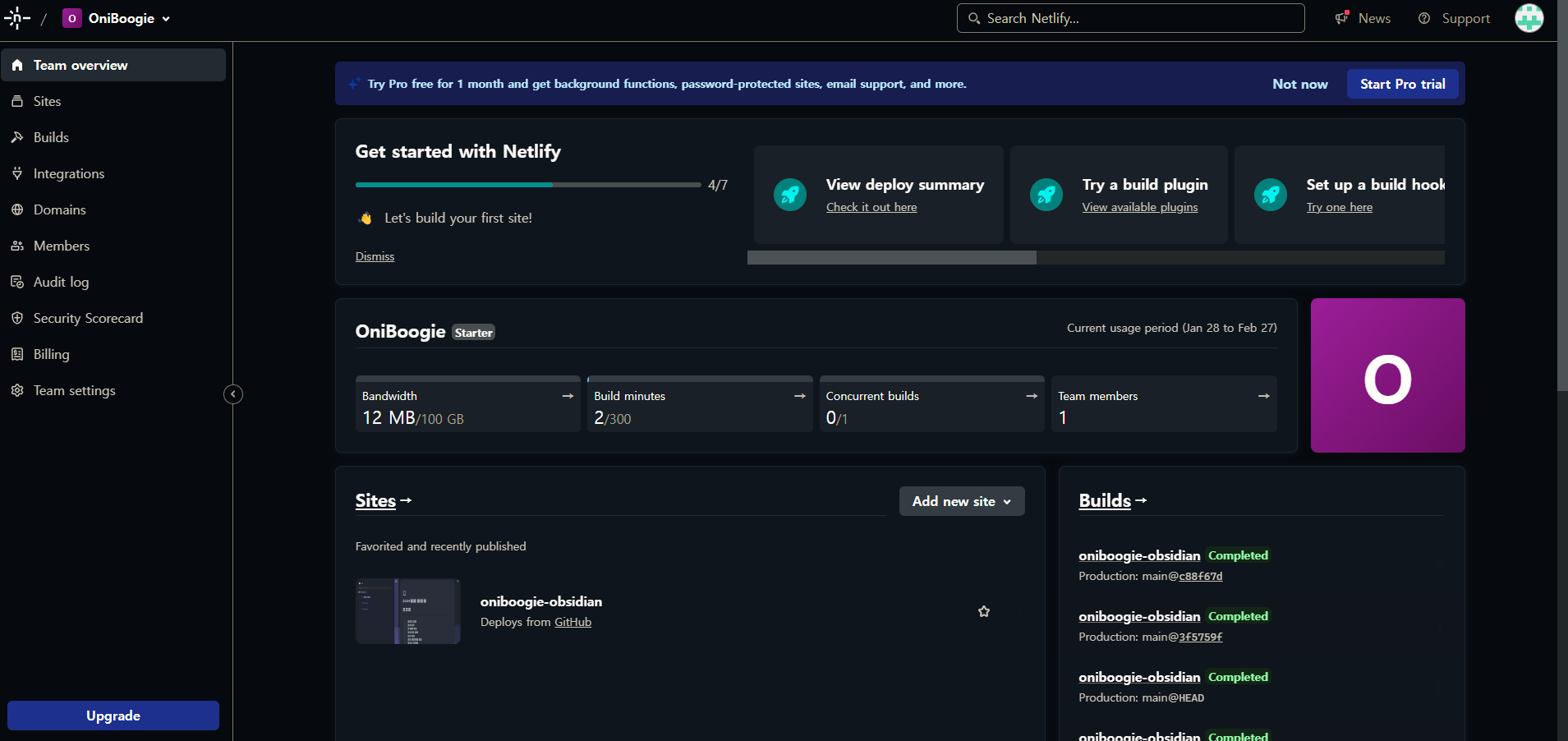Open the GitHub deploy source link
This screenshot has width=1568, height=741.
click(x=572, y=622)
